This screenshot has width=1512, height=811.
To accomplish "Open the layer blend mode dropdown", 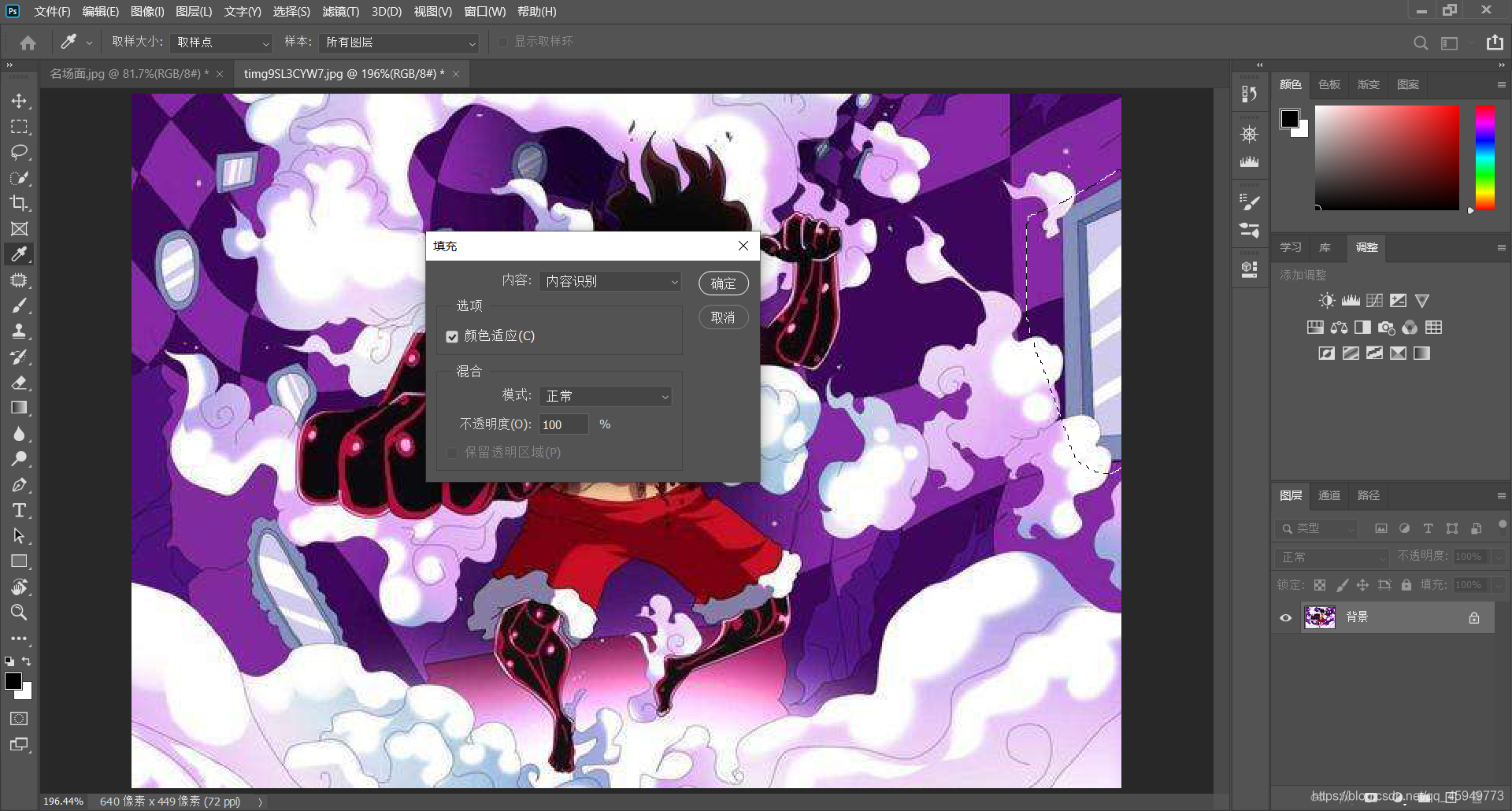I will (x=1332, y=557).
